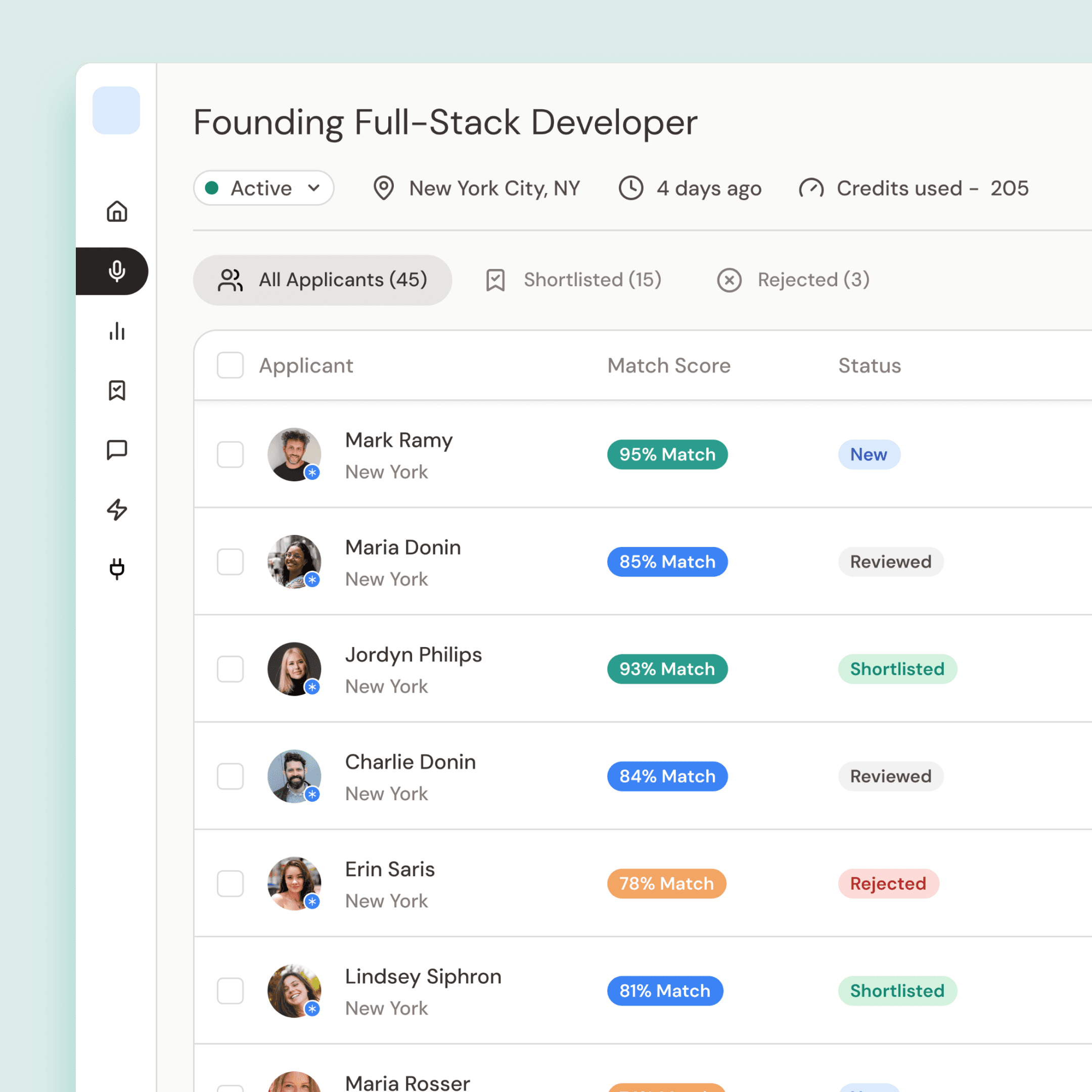1092x1092 pixels.
Task: Open the plug integrations sidebar icon
Action: pos(117,569)
